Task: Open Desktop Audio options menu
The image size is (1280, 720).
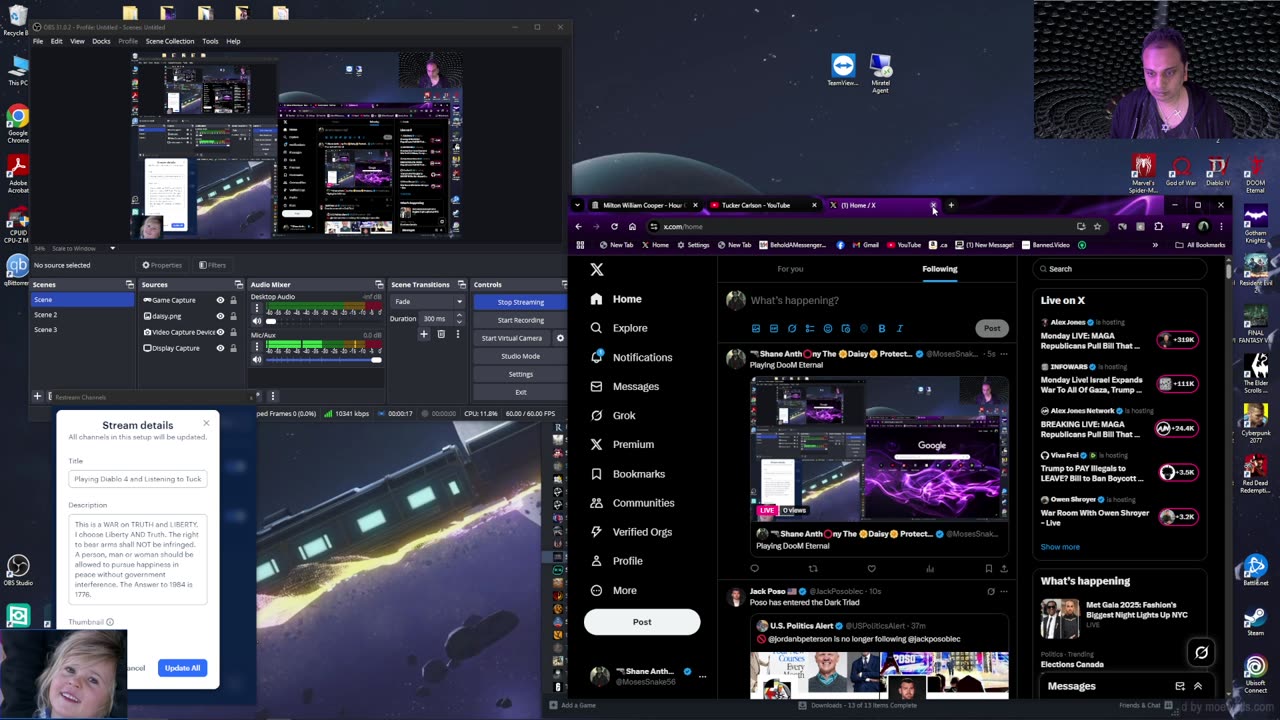Action: click(257, 309)
